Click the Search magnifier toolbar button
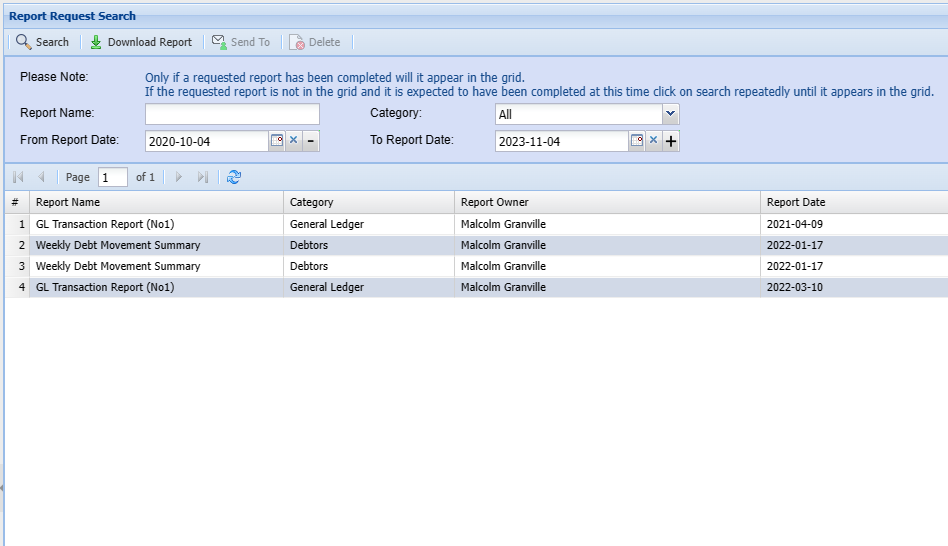The height and width of the screenshot is (546, 948). tap(42, 42)
